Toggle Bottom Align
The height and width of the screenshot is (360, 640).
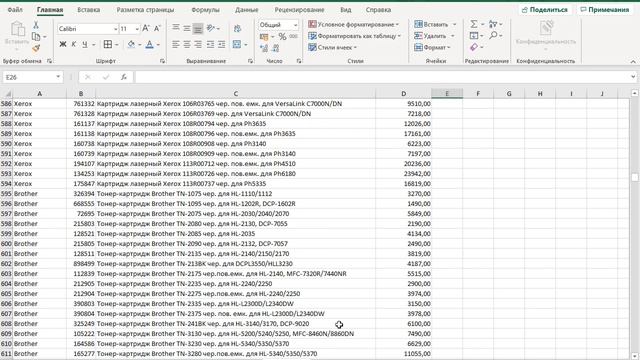[198, 28]
